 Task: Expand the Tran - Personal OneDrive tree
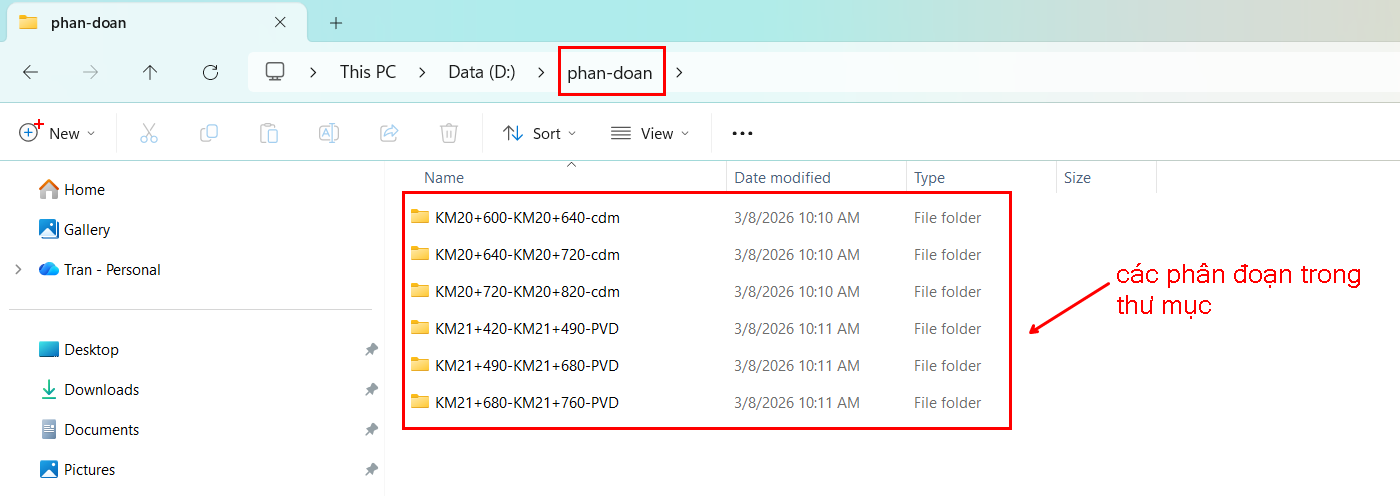[18, 270]
